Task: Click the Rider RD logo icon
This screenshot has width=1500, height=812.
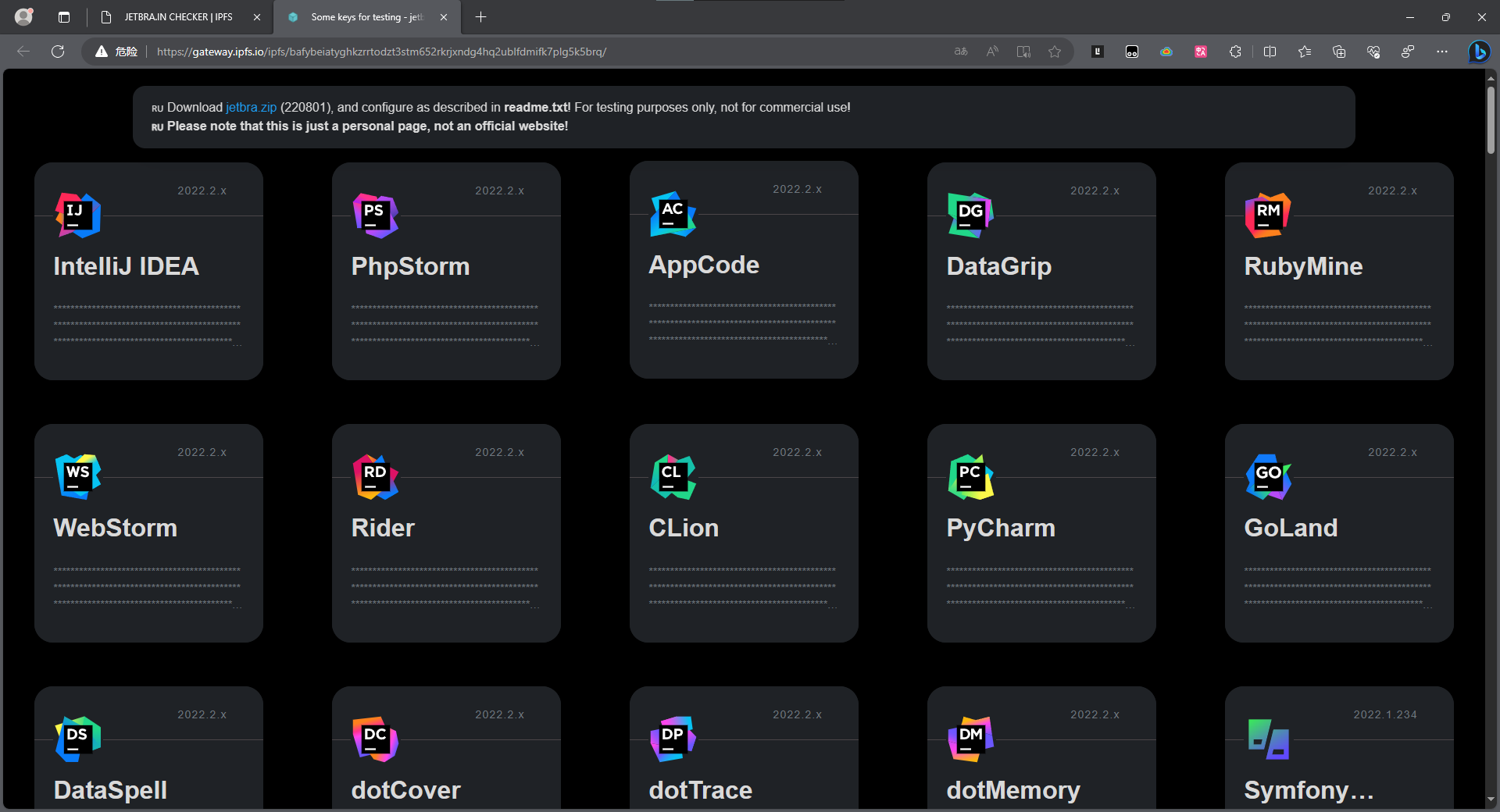Action: click(x=376, y=477)
